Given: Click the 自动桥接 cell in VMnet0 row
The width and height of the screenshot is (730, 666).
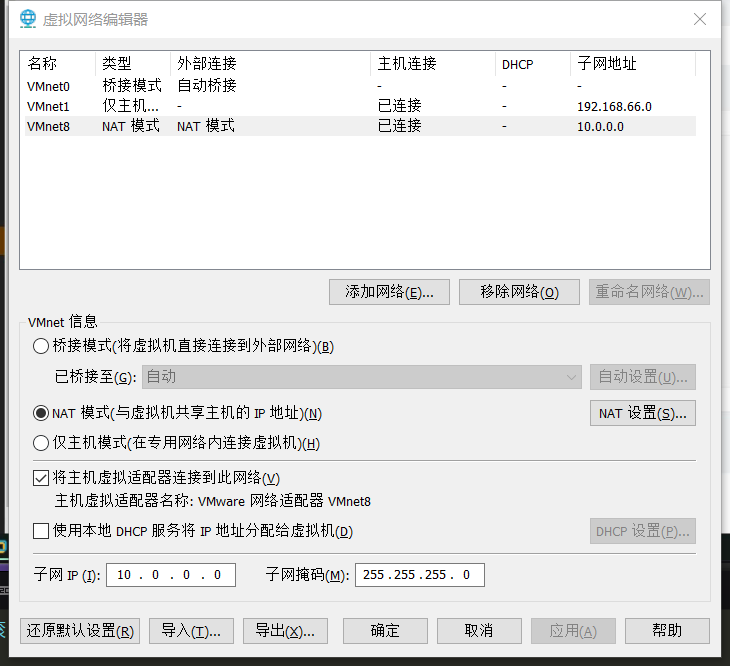Looking at the screenshot, I should pos(207,86).
